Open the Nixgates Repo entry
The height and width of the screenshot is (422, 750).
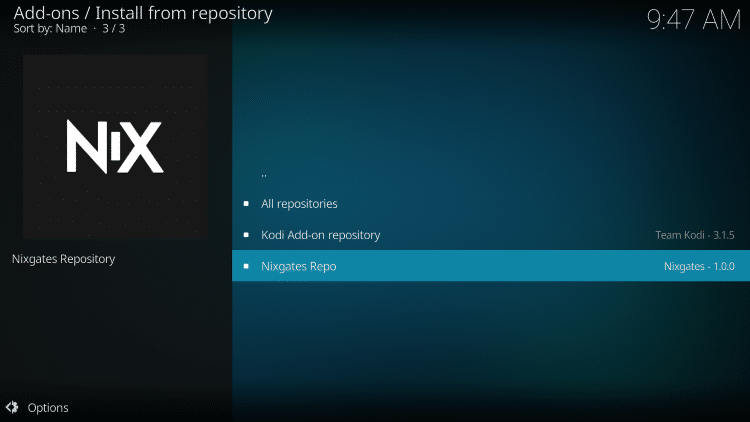tap(491, 266)
